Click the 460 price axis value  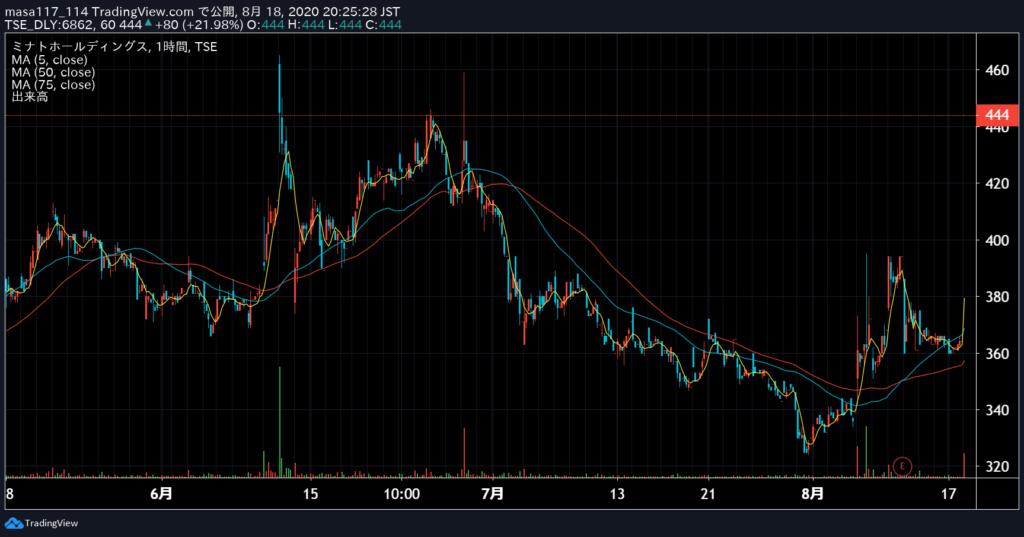tap(997, 71)
